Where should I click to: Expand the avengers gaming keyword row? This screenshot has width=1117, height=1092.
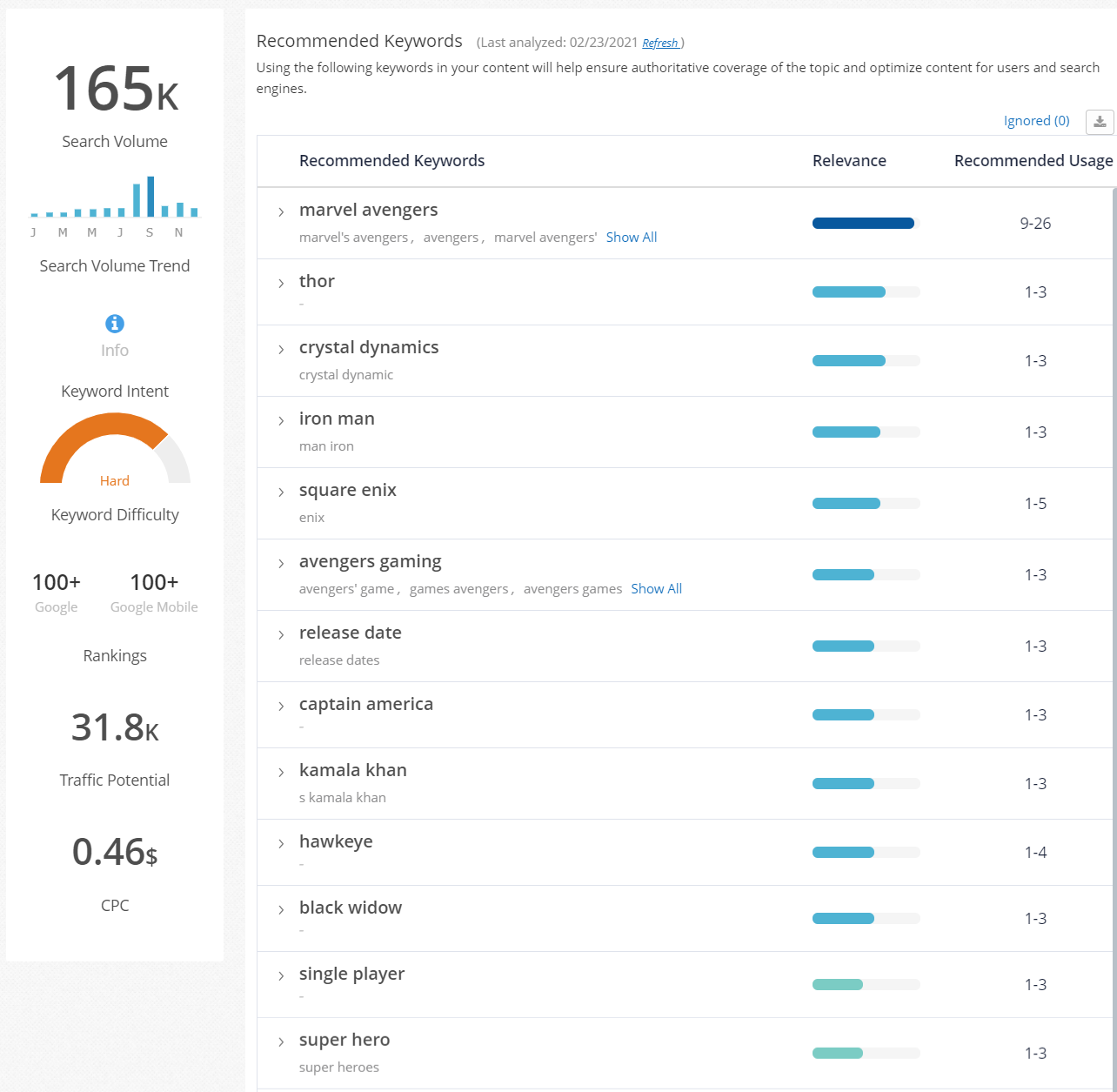pos(281,564)
